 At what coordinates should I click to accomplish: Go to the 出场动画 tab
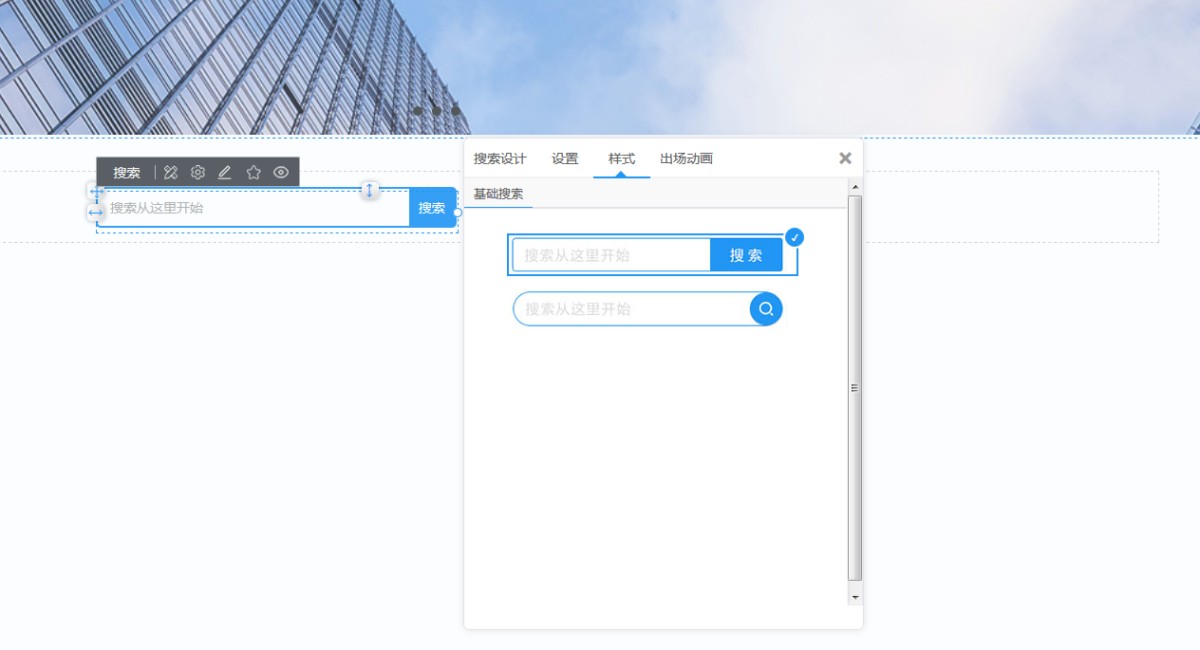tap(686, 159)
